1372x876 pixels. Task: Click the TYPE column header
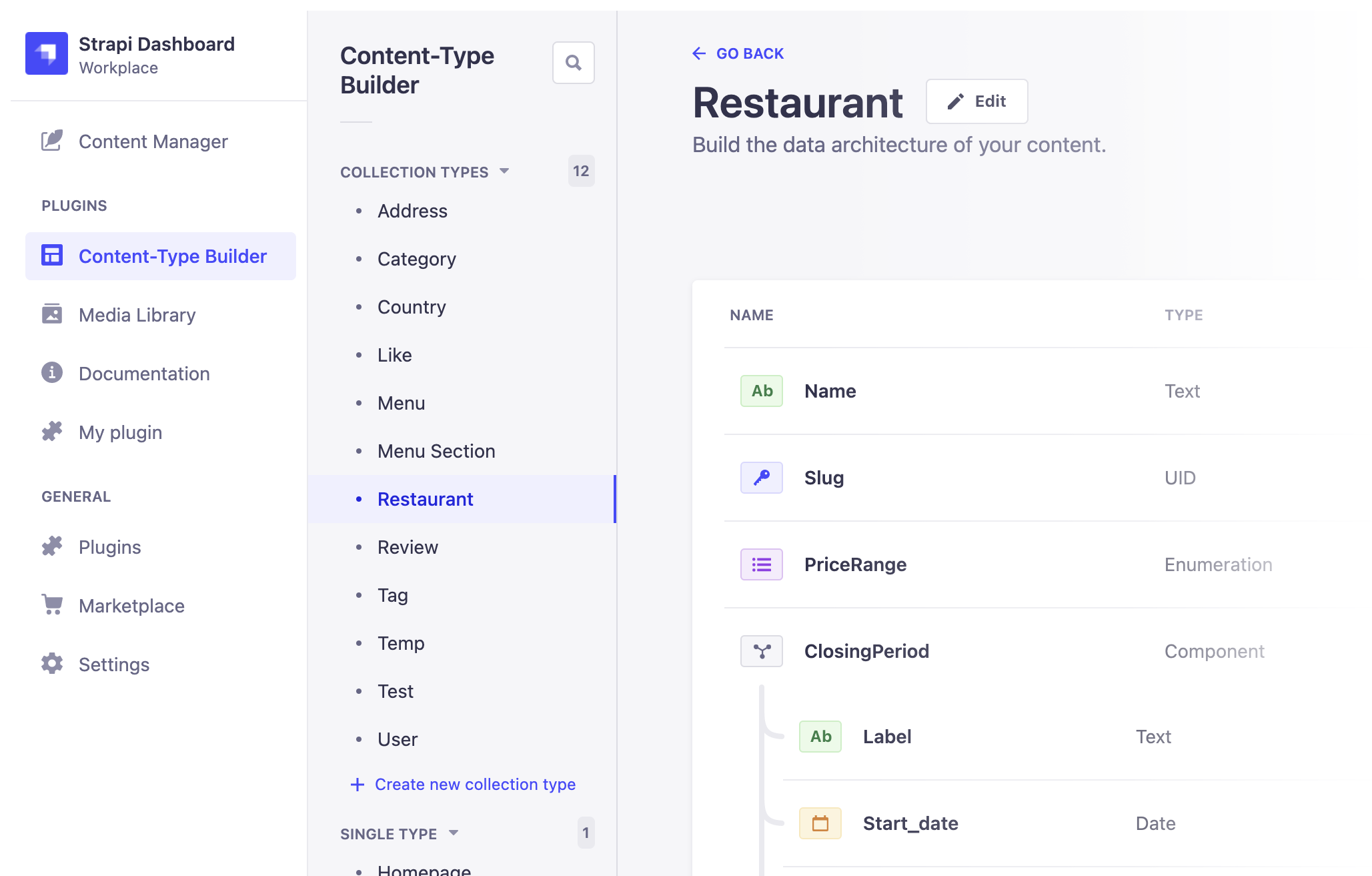[1184, 315]
